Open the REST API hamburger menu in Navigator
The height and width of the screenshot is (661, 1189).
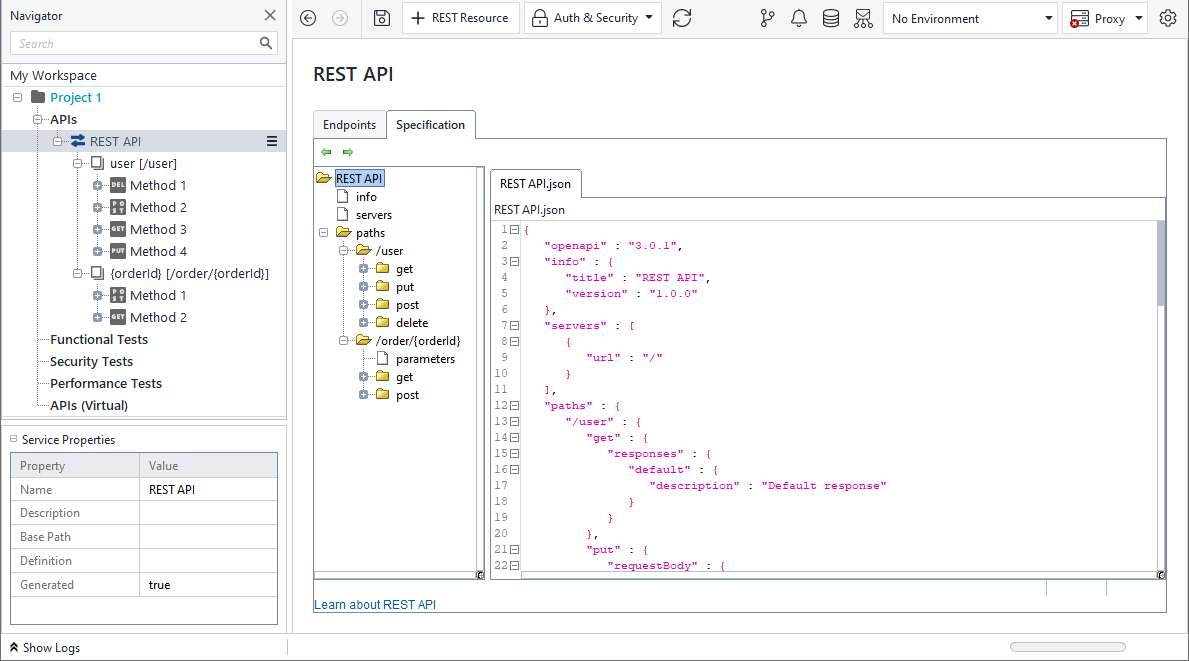tap(271, 141)
